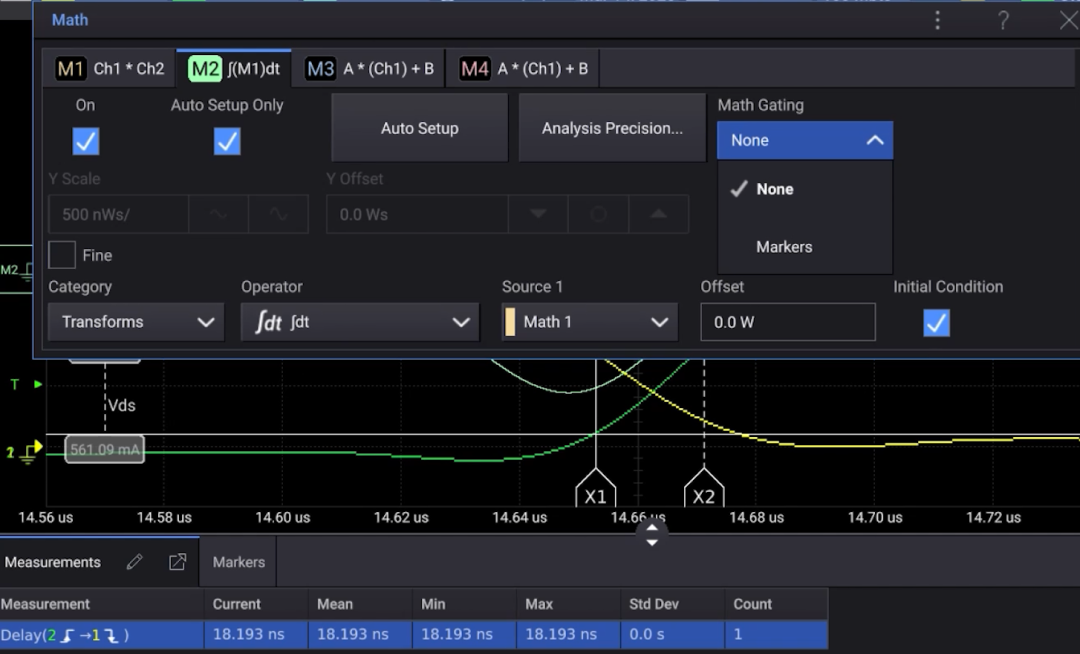Click the Std Dev value 0.0 s
Image resolution: width=1080 pixels, height=654 pixels.
(x=647, y=634)
